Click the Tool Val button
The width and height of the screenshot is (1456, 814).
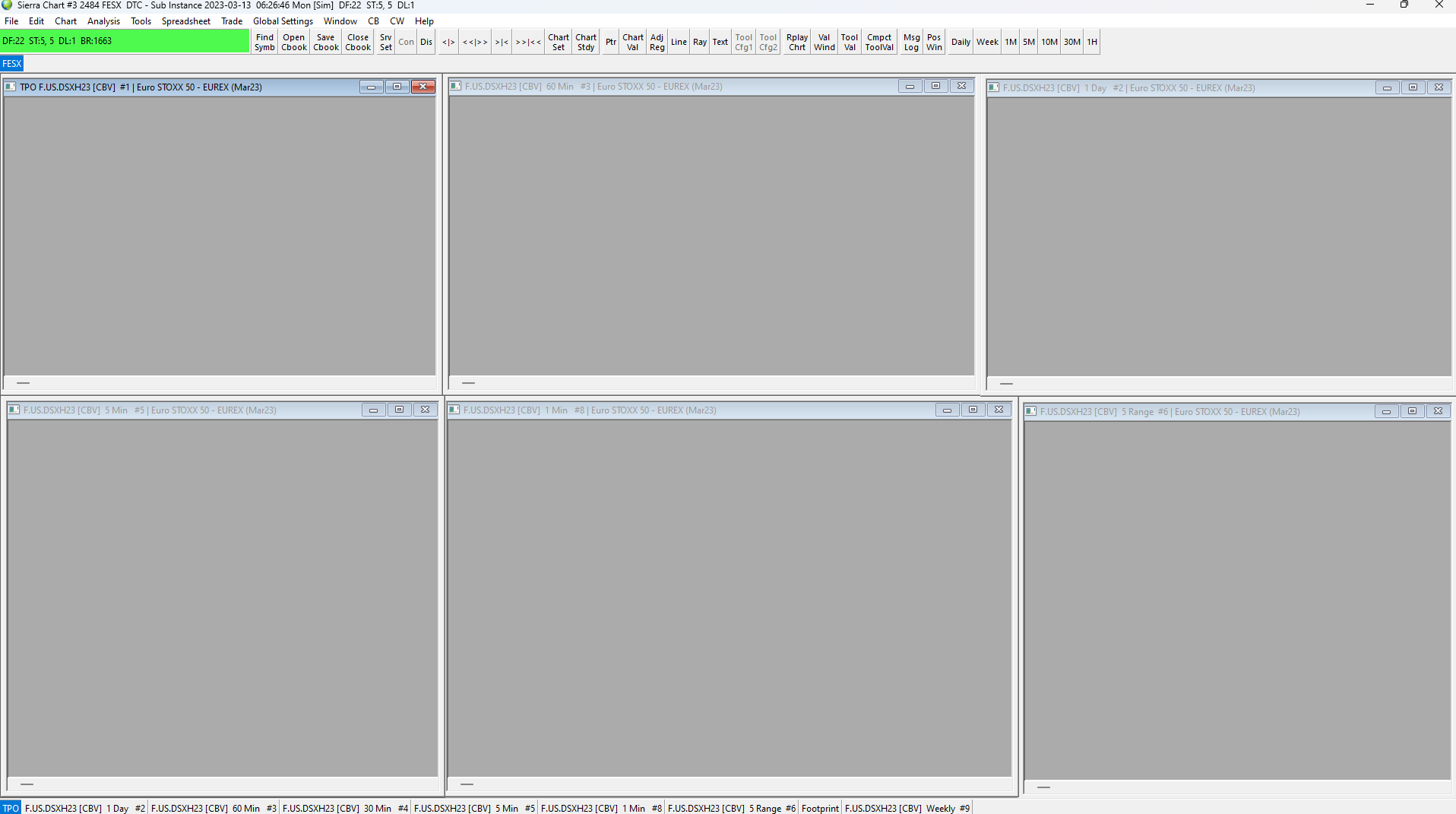tap(850, 42)
